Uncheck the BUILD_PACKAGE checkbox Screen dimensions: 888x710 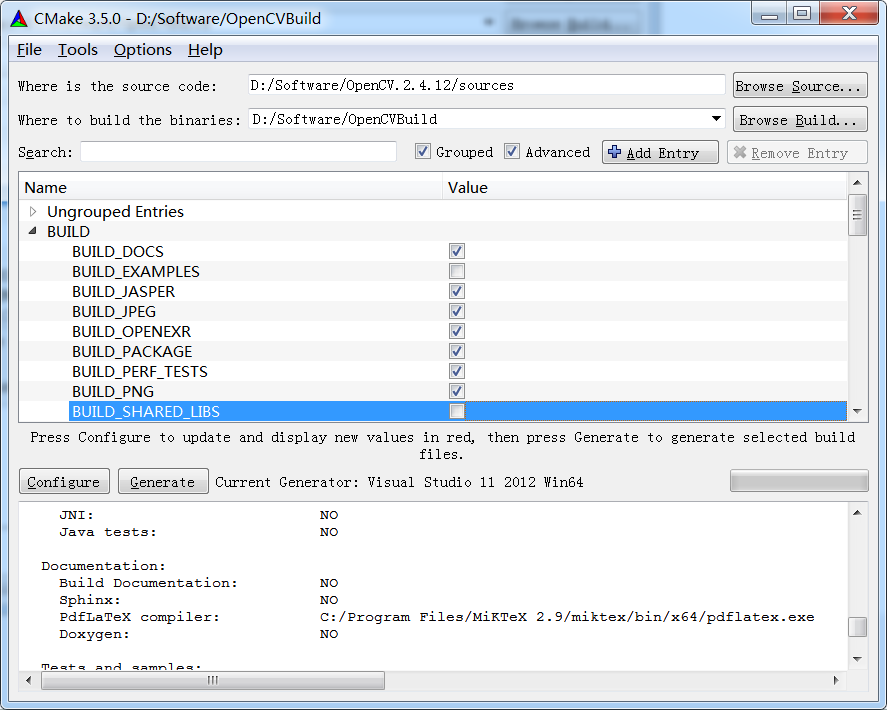[x=457, y=351]
